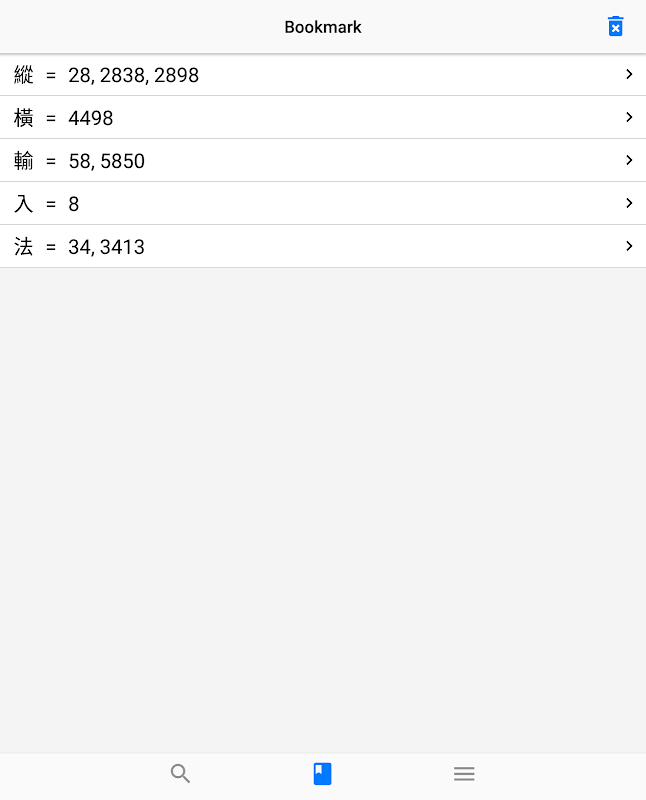The image size is (646, 800).
Task: Click the 縦 kanji character
Action: click(23, 74)
